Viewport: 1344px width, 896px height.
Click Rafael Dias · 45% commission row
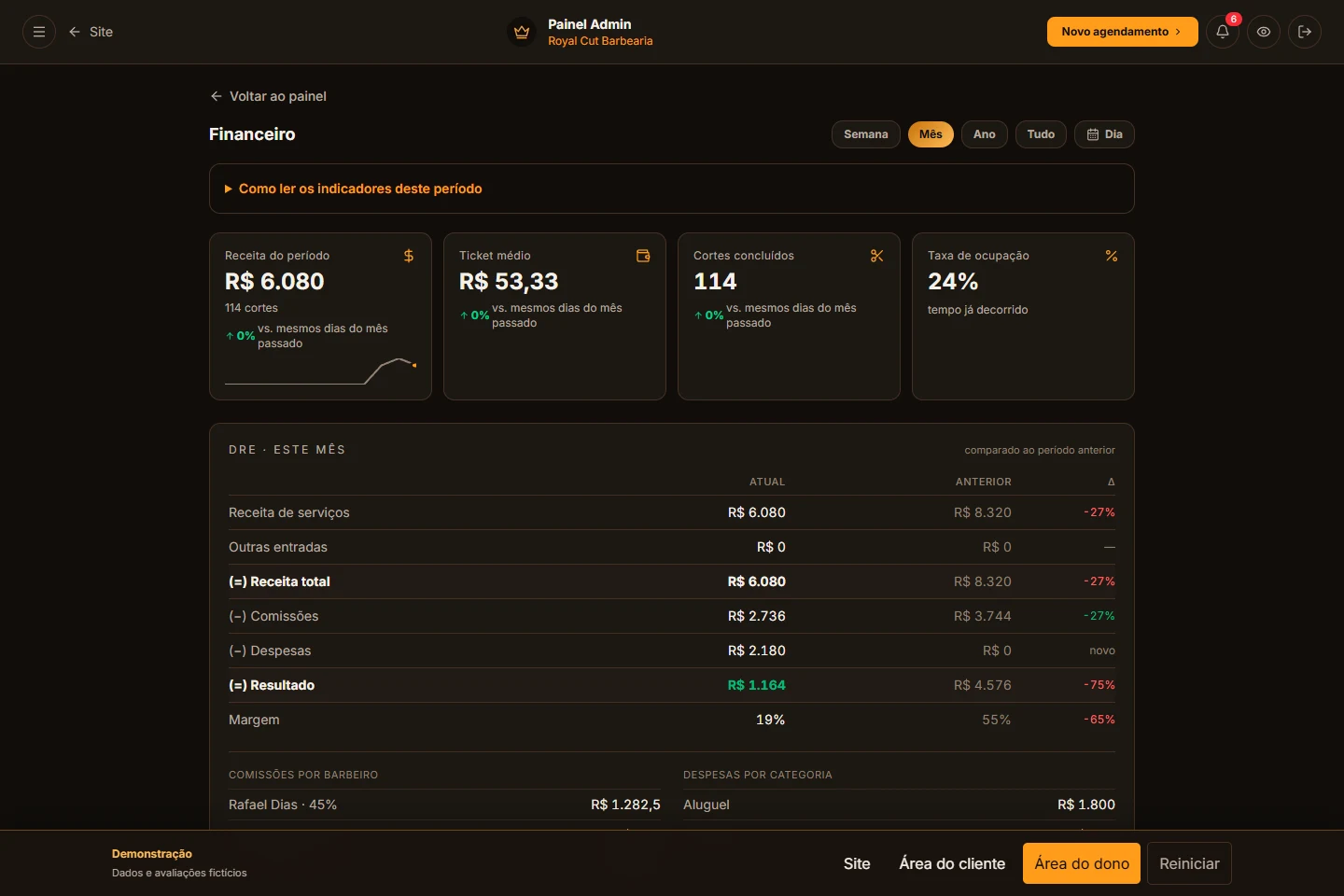444,805
